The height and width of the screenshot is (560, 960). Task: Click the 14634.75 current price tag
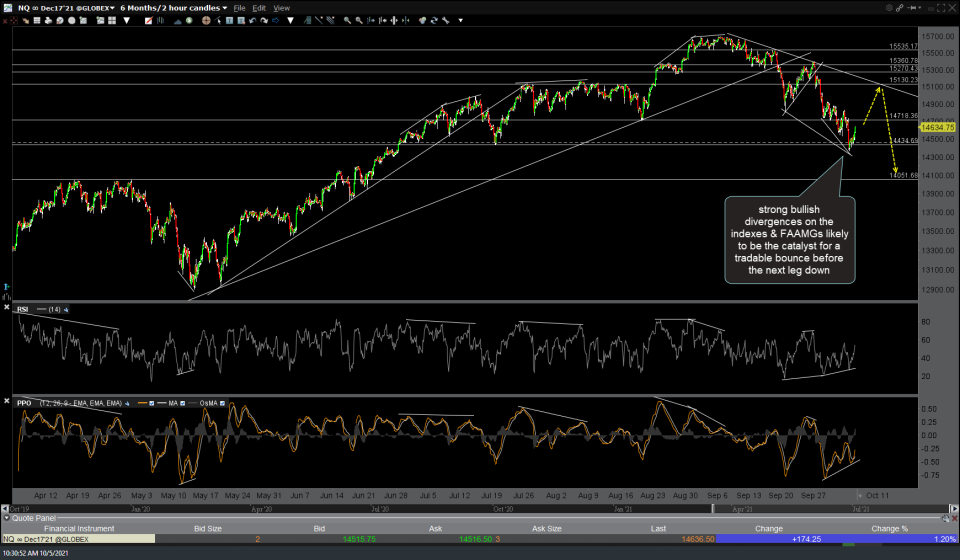click(937, 127)
